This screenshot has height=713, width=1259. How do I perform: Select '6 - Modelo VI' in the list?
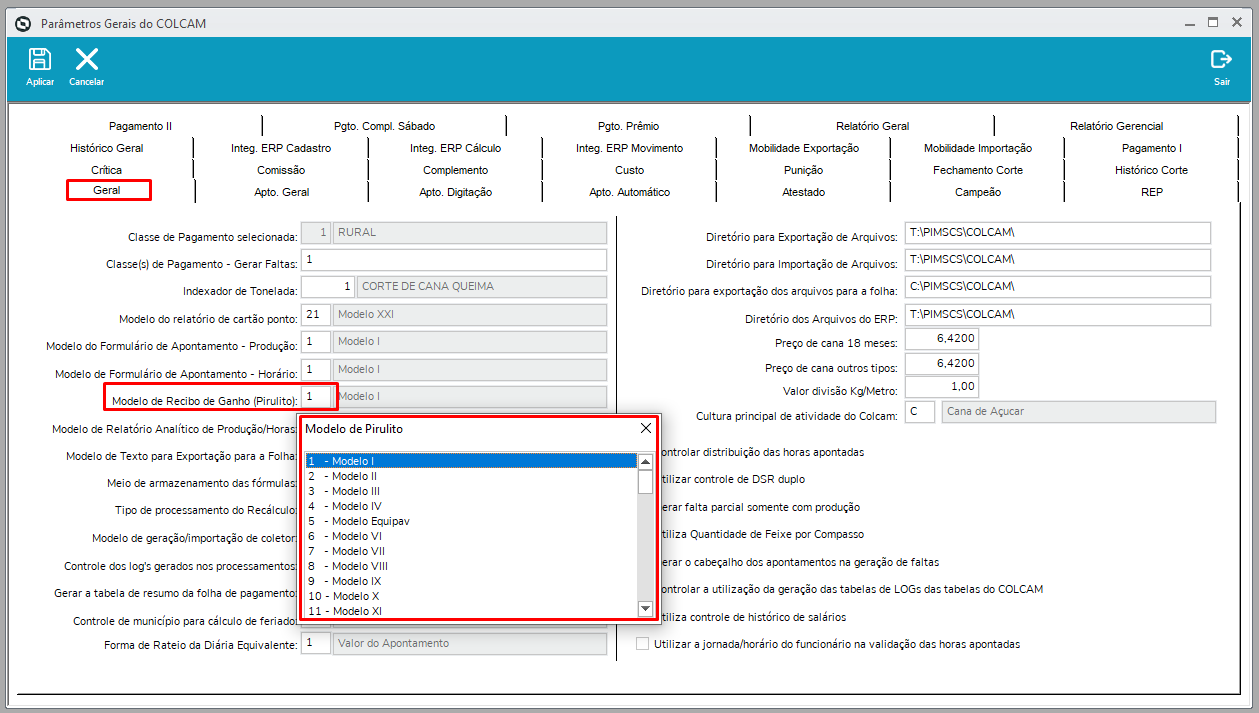(471, 536)
